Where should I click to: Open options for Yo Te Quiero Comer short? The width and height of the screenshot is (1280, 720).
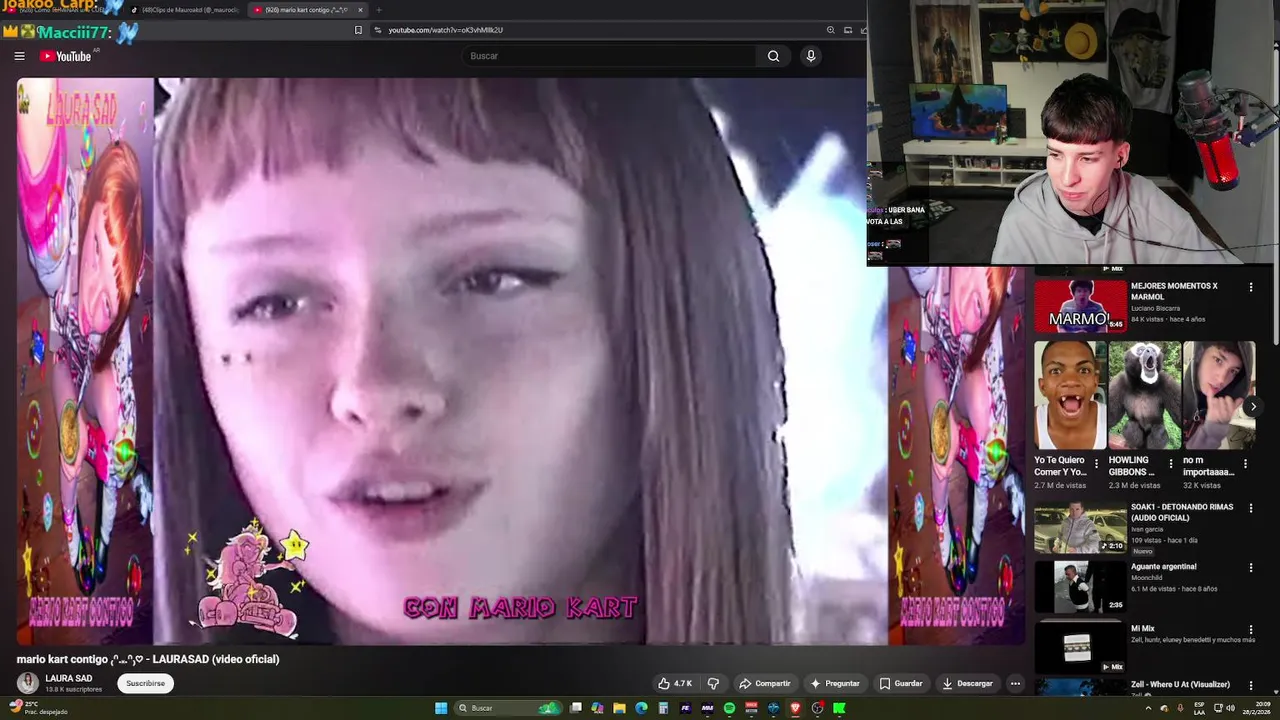(1096, 464)
